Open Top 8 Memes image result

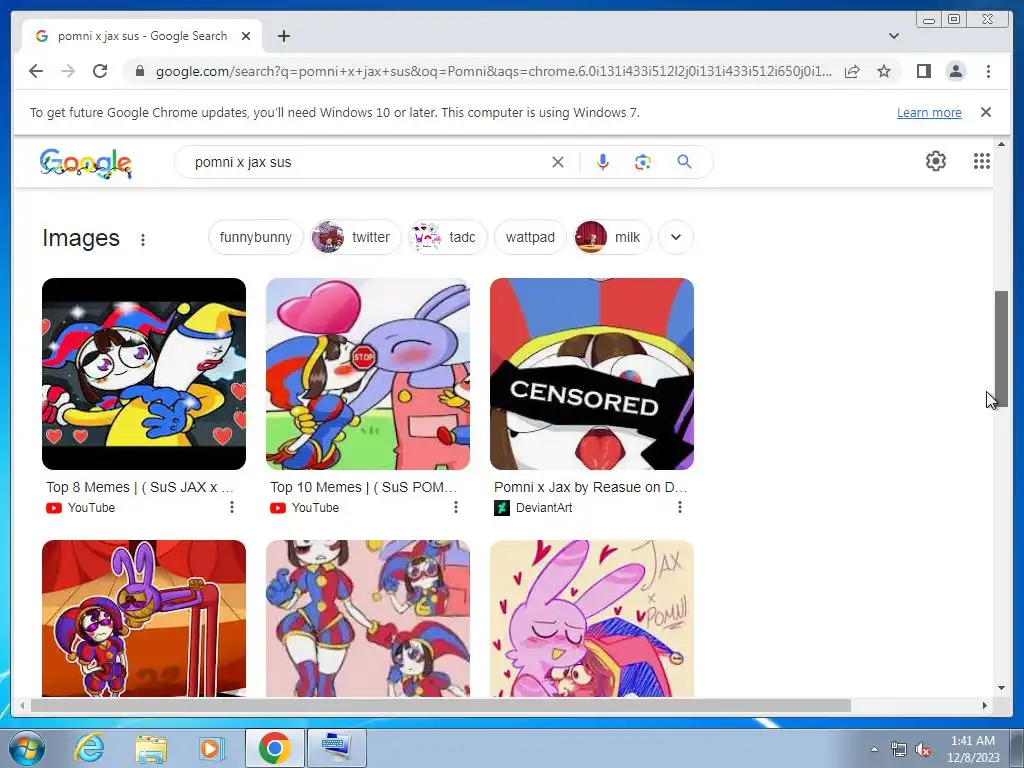pyautogui.click(x=144, y=374)
